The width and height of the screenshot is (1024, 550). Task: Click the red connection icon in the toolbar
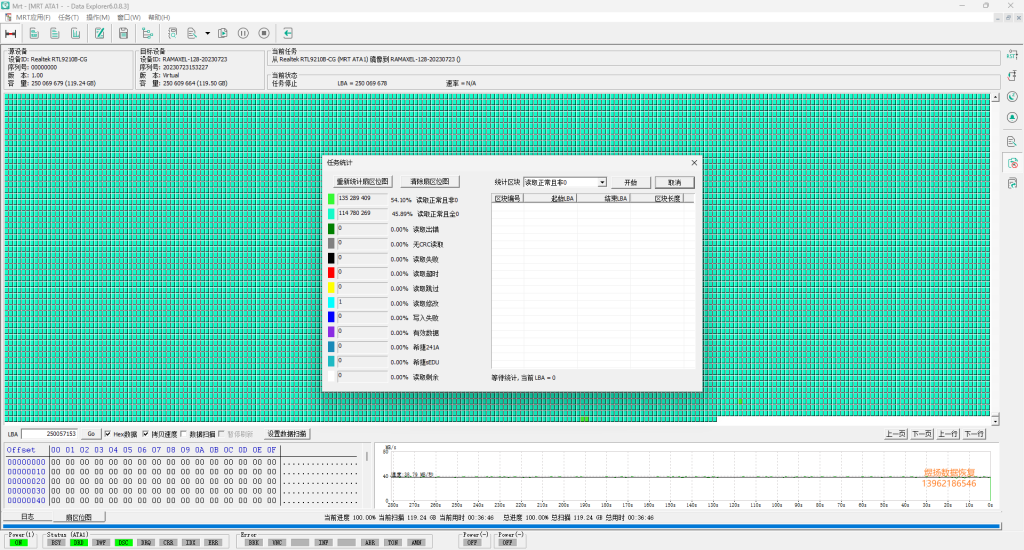click(x=10, y=33)
